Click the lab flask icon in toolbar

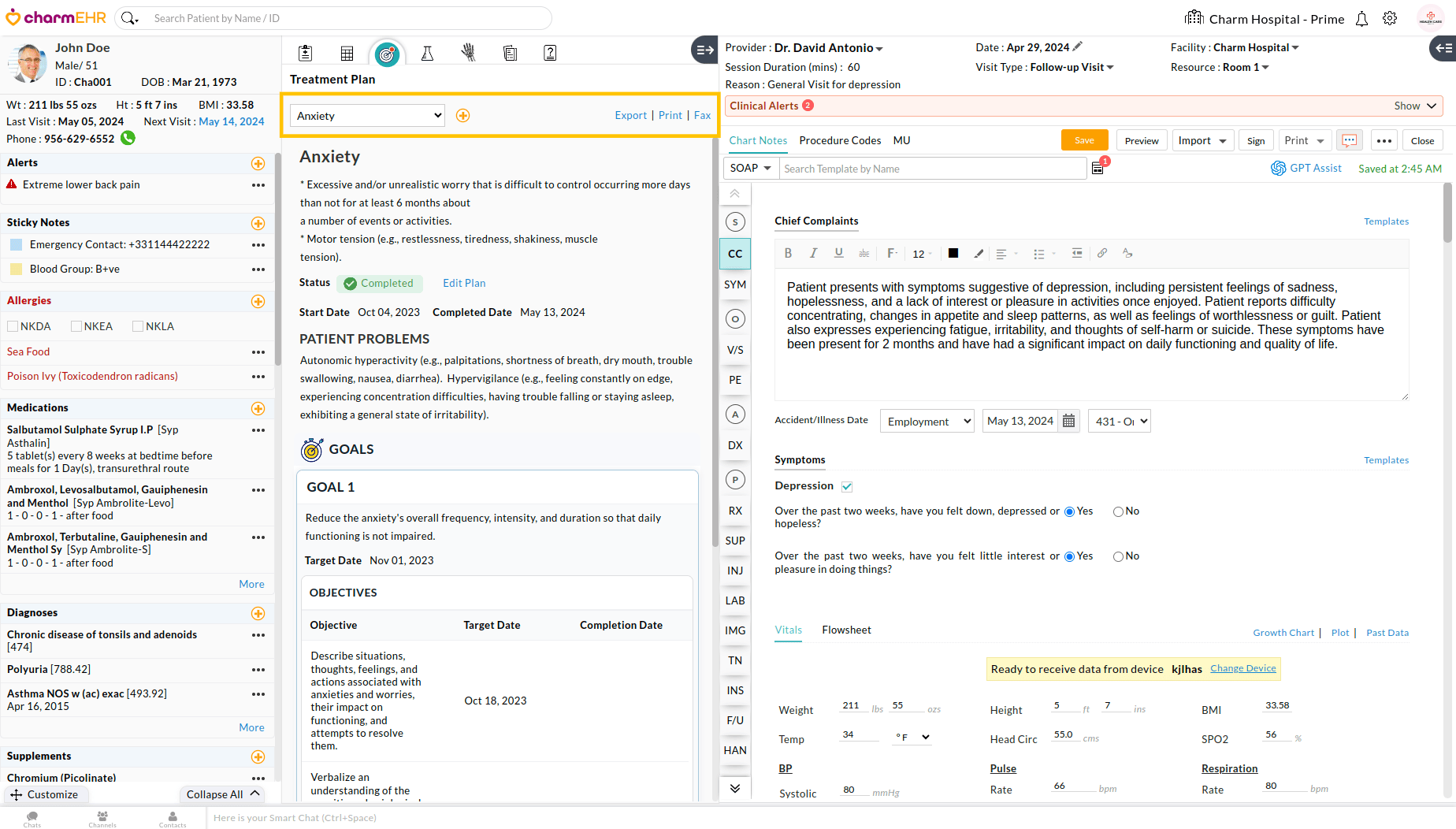point(427,54)
